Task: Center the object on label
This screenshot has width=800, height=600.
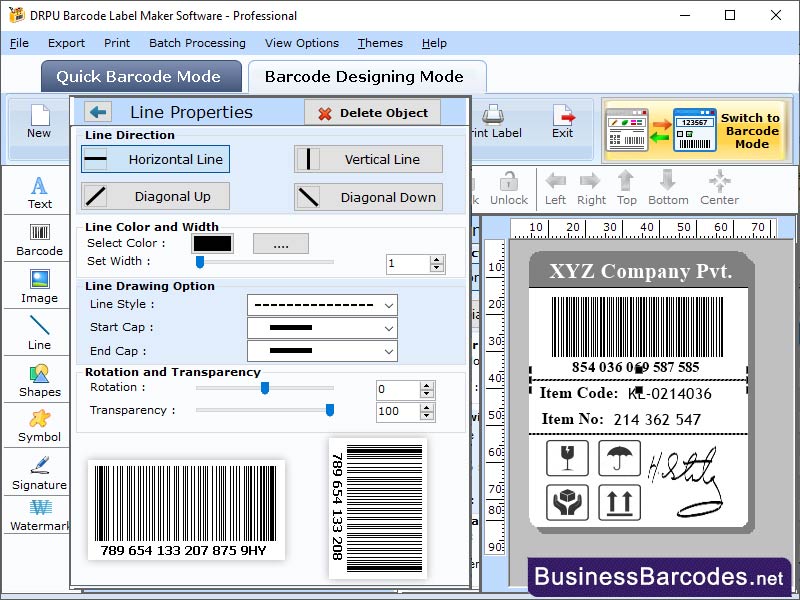Action: (719, 188)
